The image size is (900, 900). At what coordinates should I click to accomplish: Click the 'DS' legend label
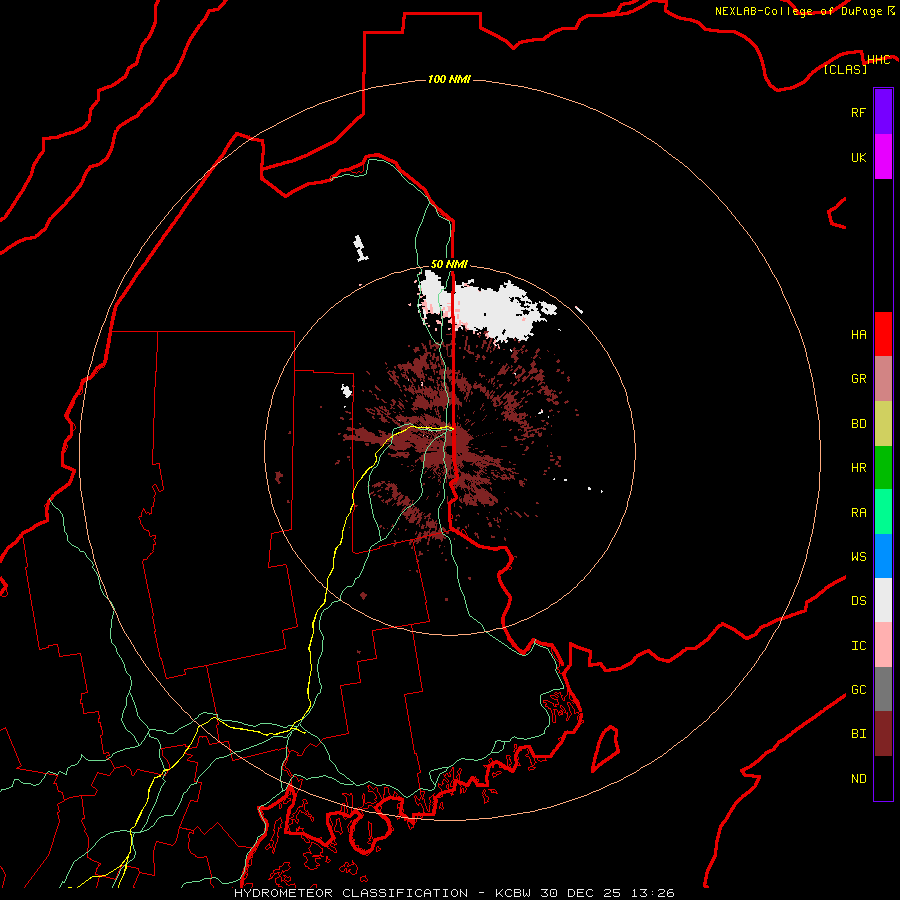[858, 601]
